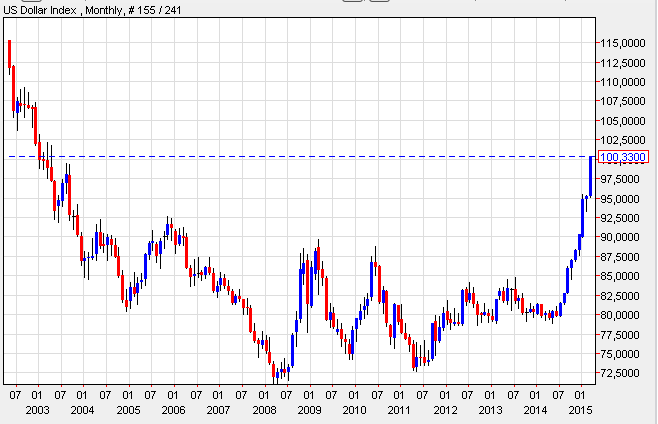
Task: Select the blue dashed current price line
Action: (x=300, y=156)
